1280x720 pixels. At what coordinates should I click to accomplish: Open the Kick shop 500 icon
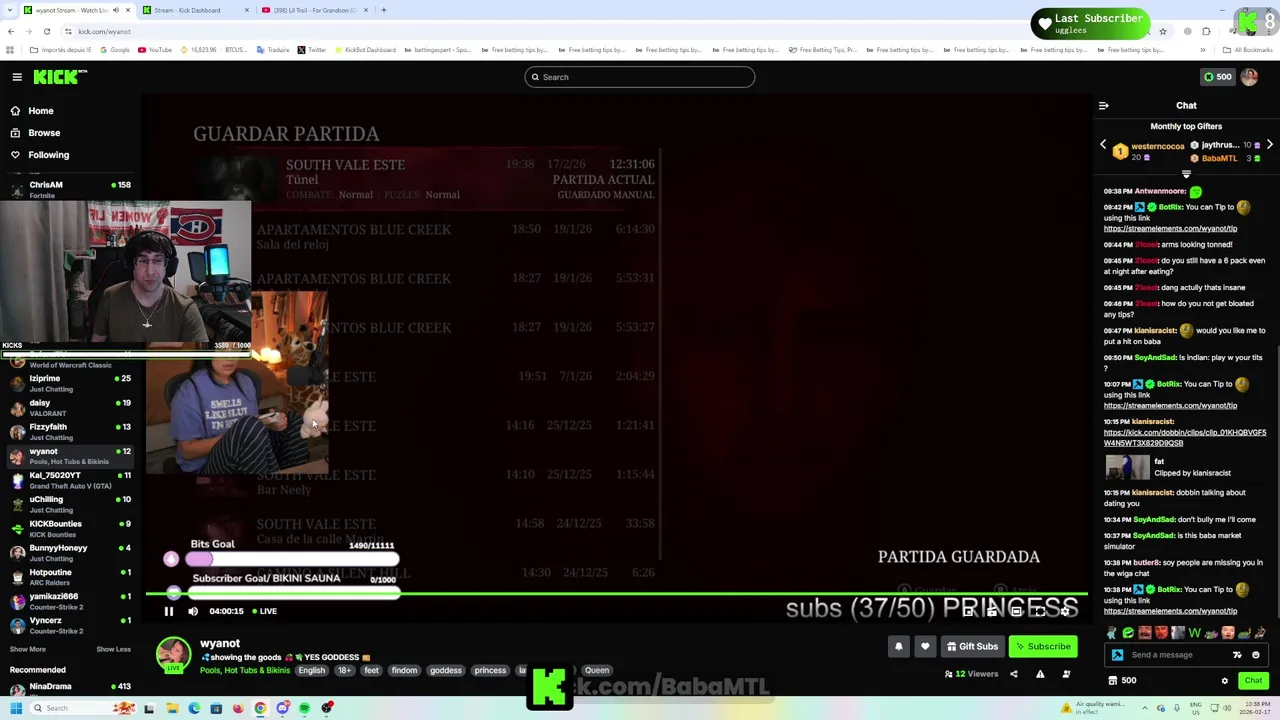[x=1123, y=681]
